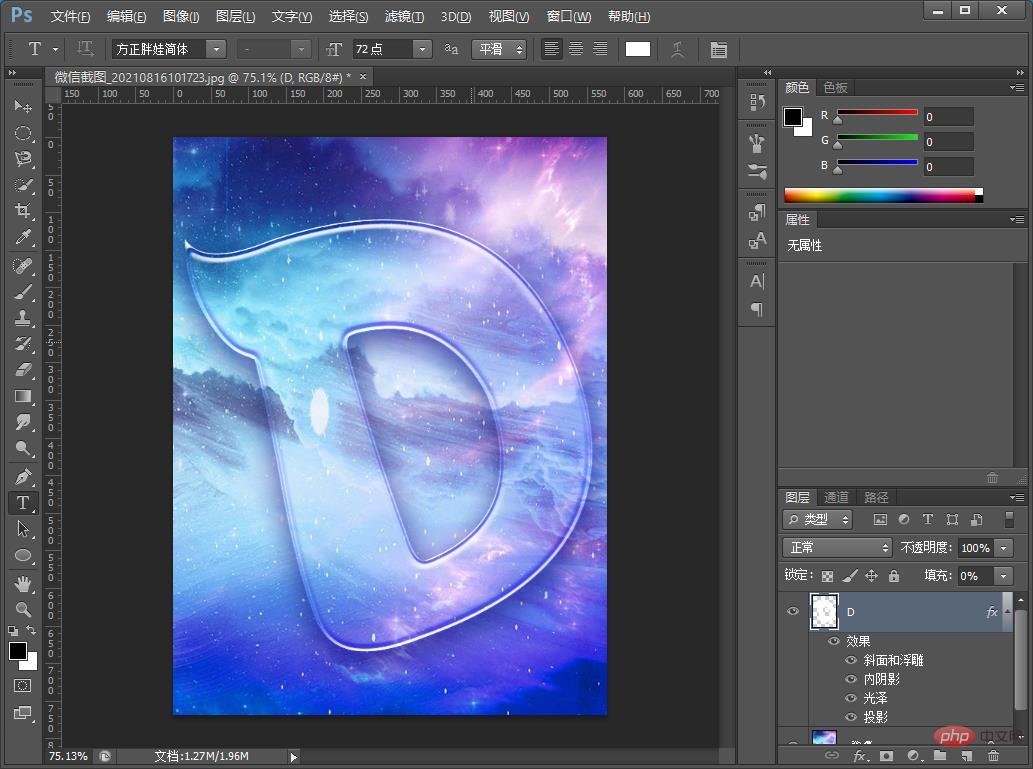Select the Lasso tool
This screenshot has height=769, width=1033.
tap(23, 159)
